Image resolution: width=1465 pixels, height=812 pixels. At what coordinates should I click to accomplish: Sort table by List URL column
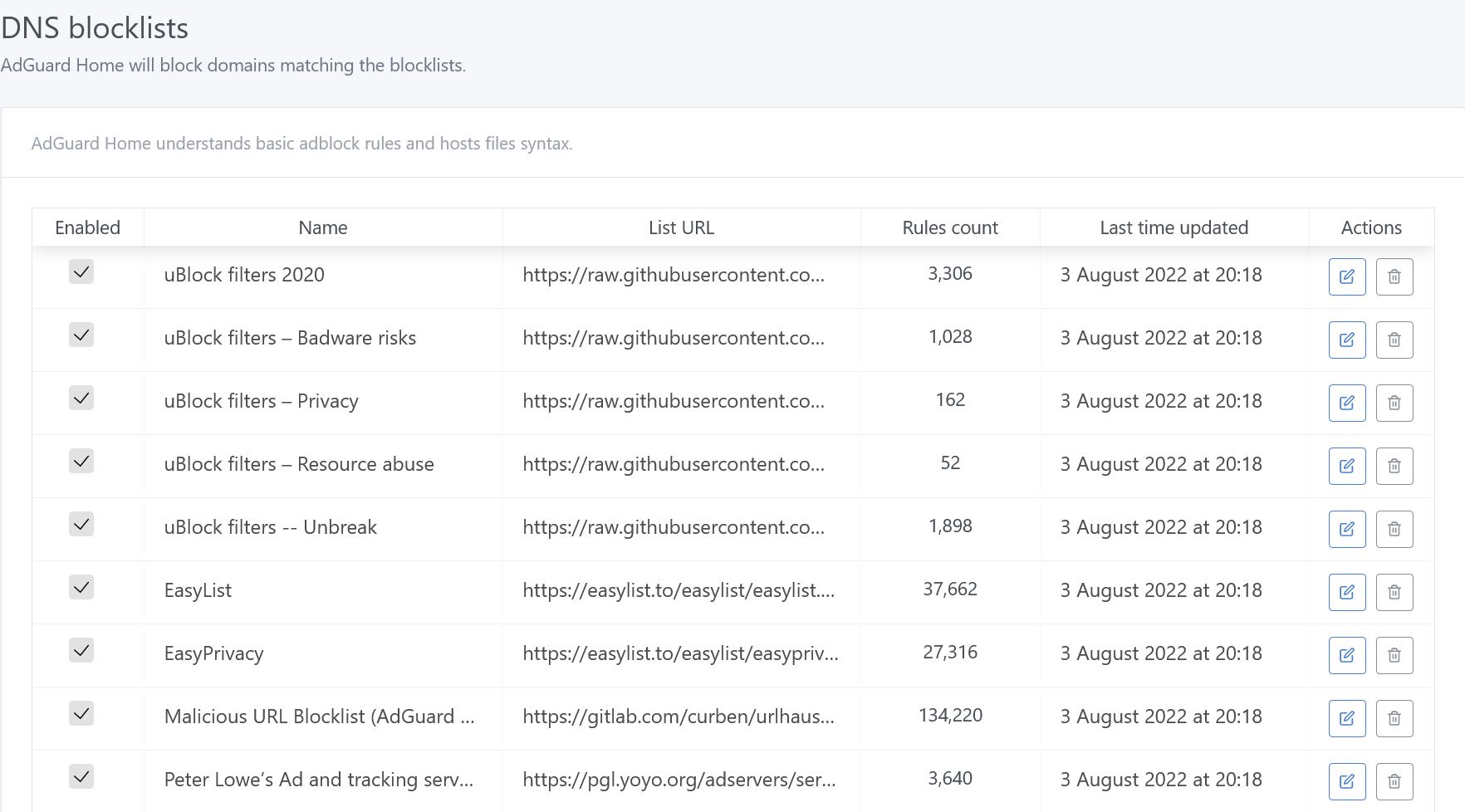(682, 227)
